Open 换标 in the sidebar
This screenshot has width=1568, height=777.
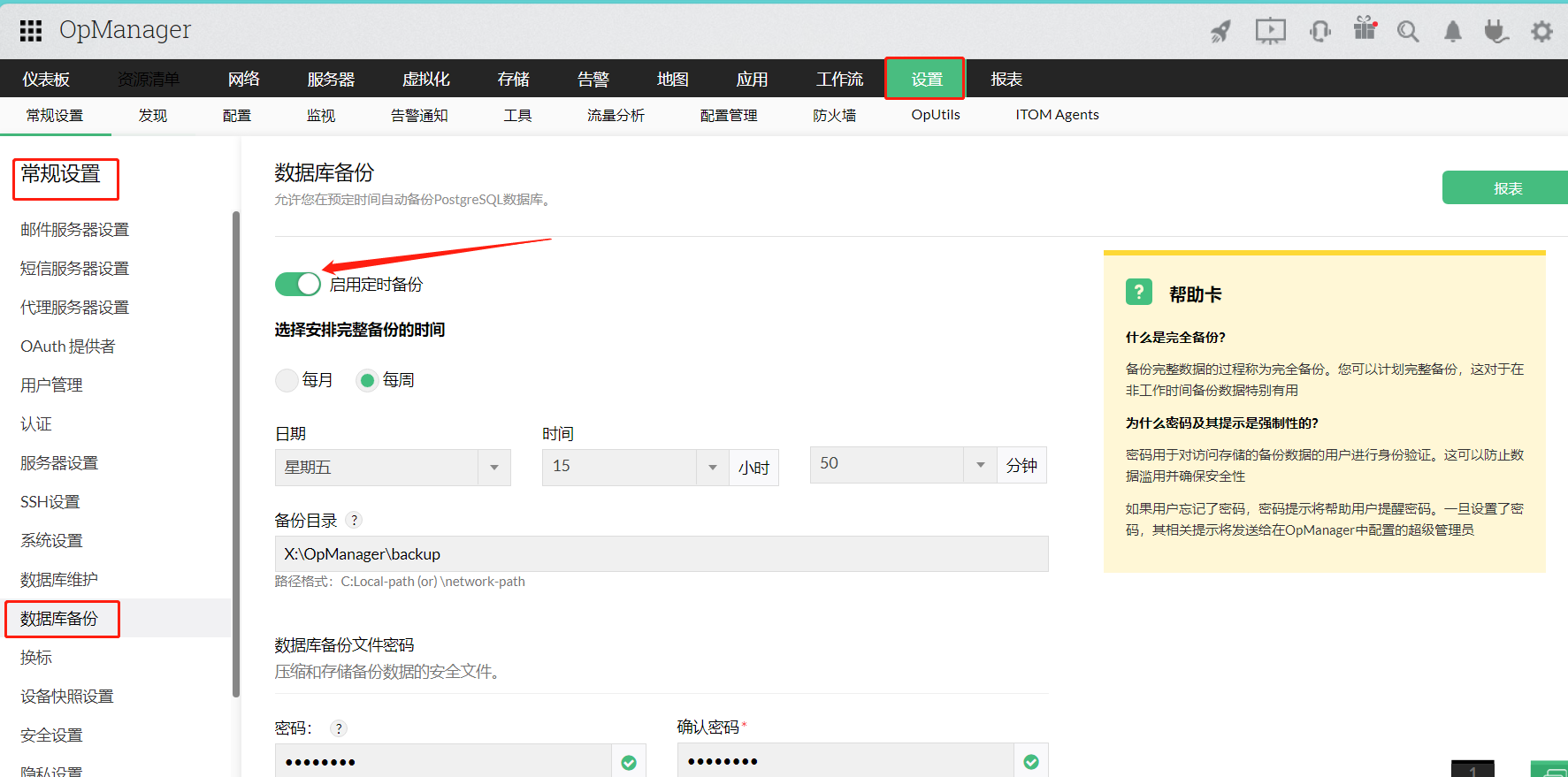pyautogui.click(x=36, y=658)
